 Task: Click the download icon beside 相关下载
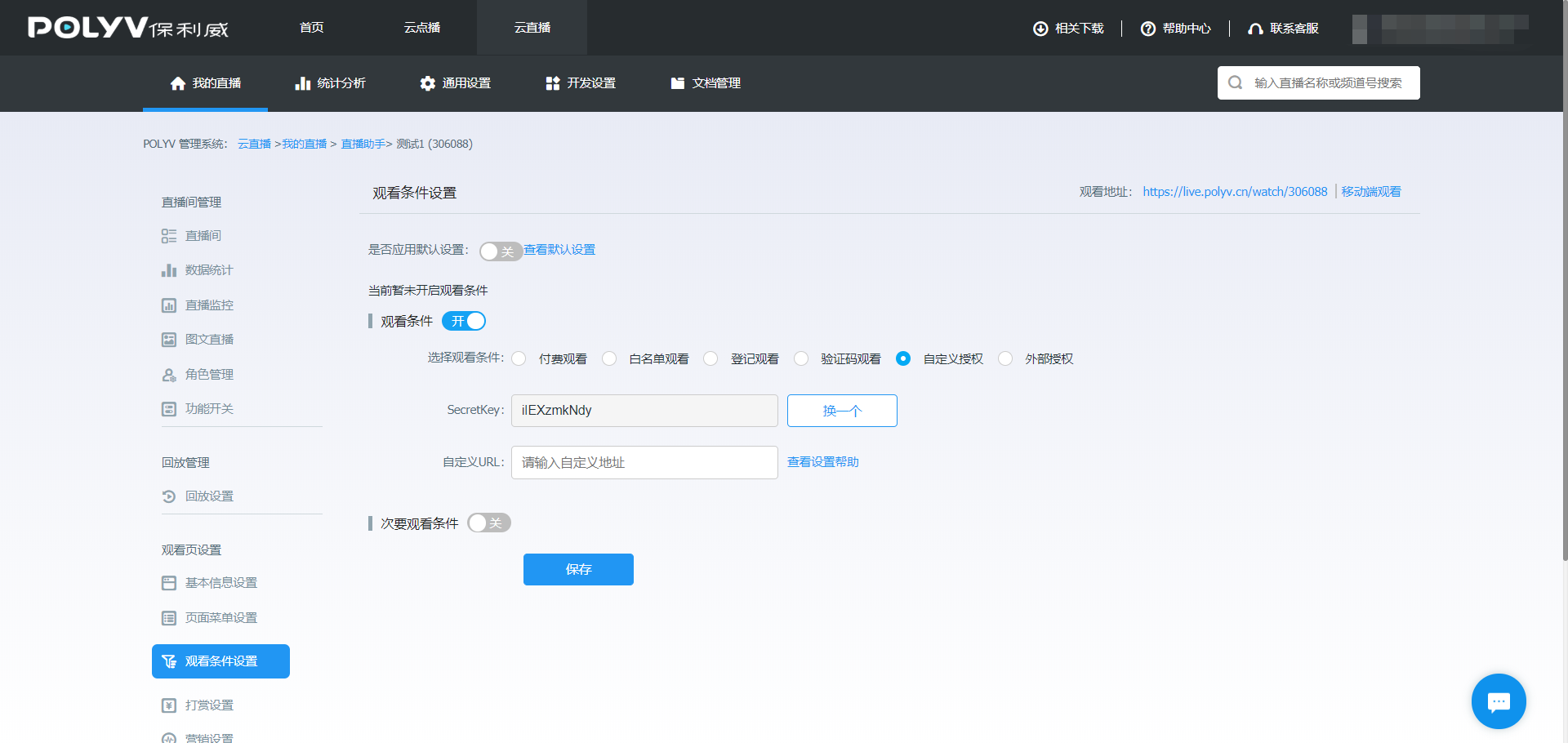click(x=1040, y=29)
